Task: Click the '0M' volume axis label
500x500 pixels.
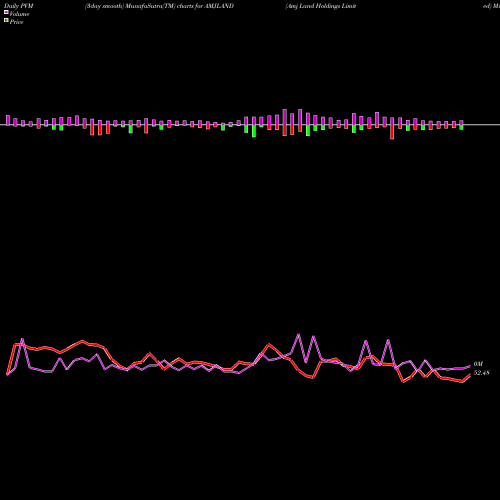Action: 478,364
